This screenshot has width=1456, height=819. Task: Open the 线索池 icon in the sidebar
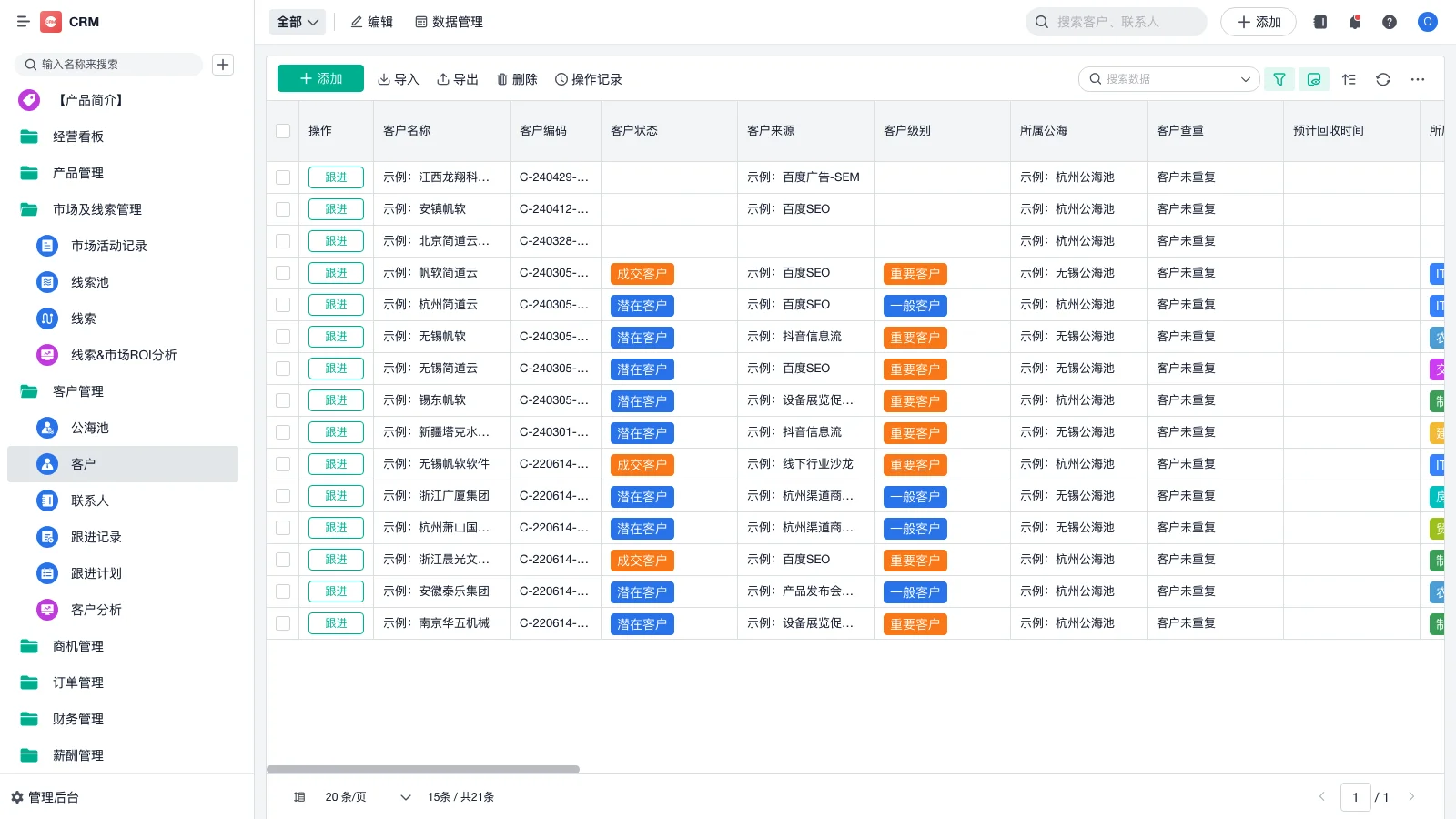pos(47,282)
